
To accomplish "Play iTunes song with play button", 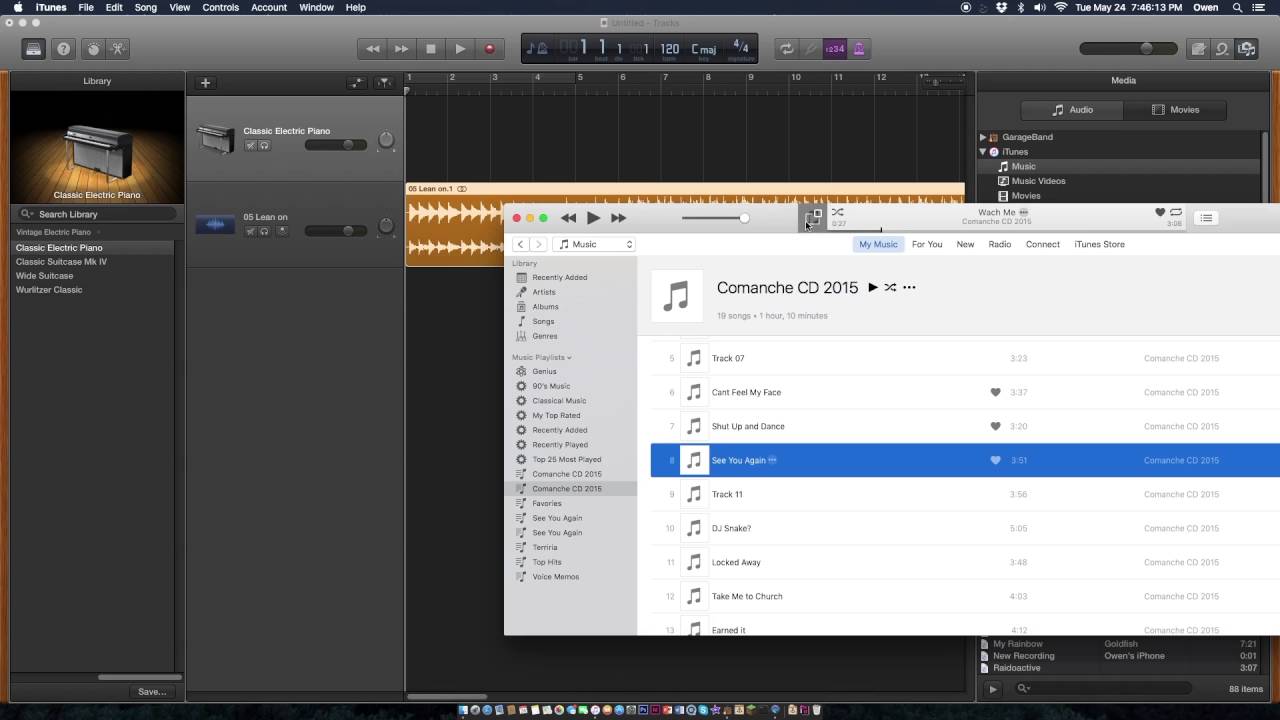I will 593,218.
